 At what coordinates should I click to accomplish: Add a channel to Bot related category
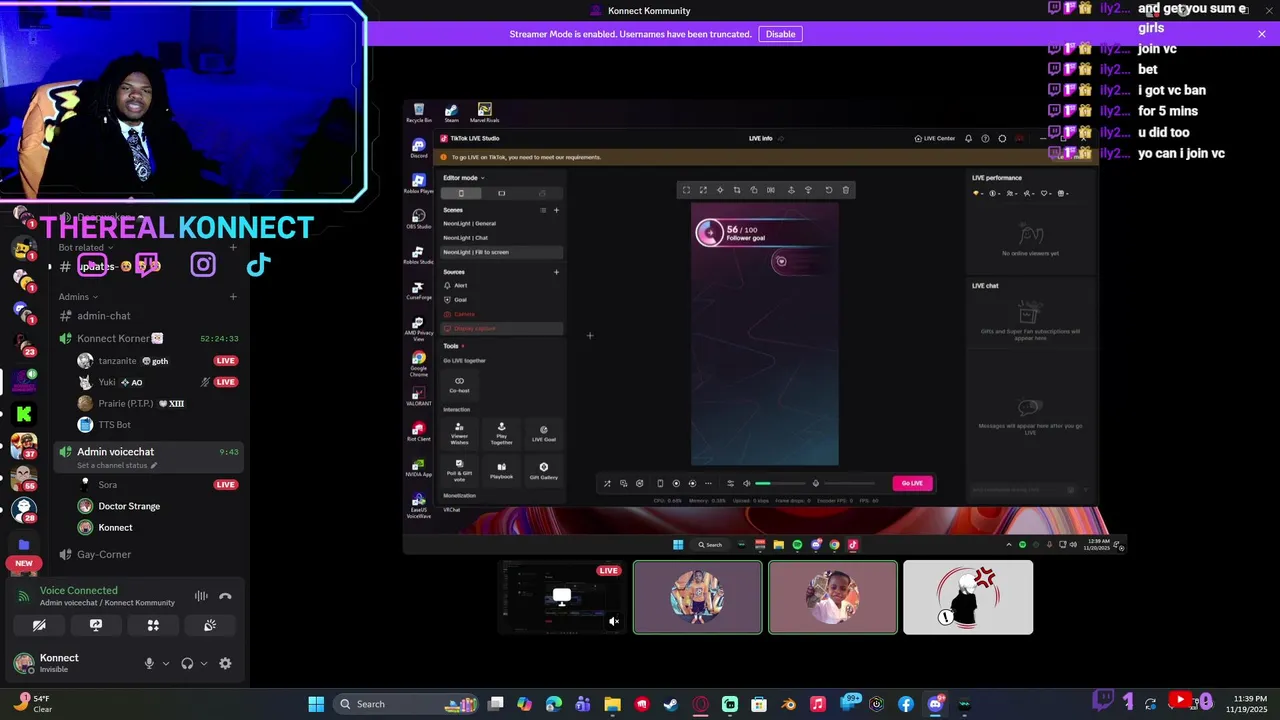click(x=233, y=247)
